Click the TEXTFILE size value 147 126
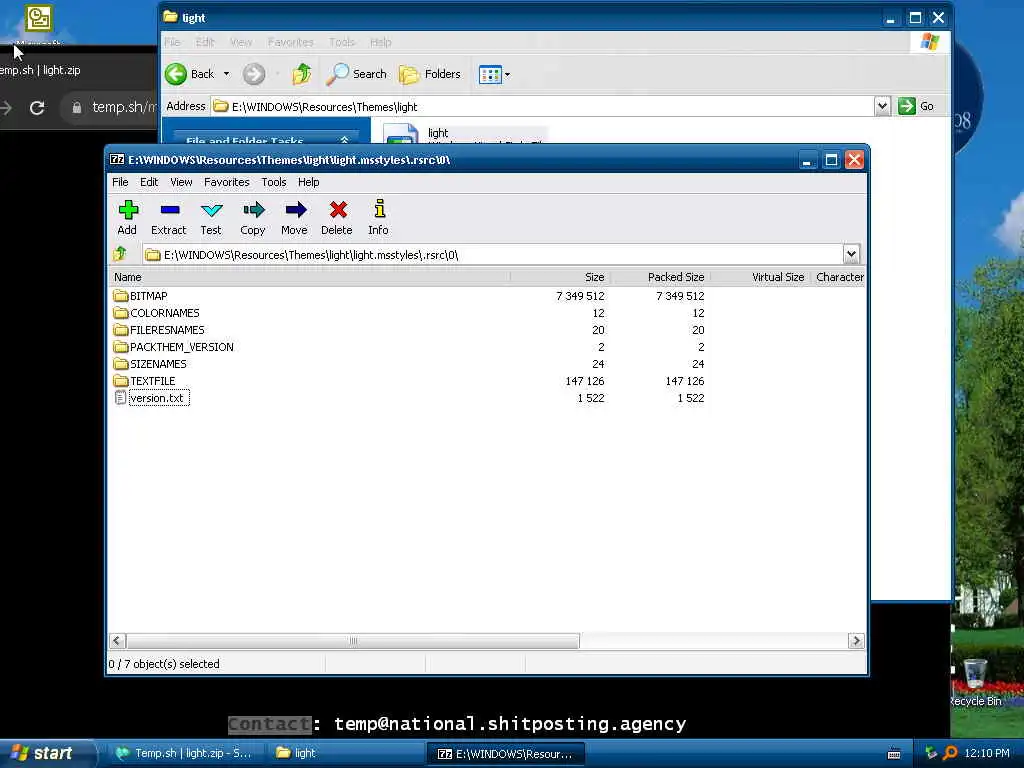The width and height of the screenshot is (1024, 768). [584, 381]
